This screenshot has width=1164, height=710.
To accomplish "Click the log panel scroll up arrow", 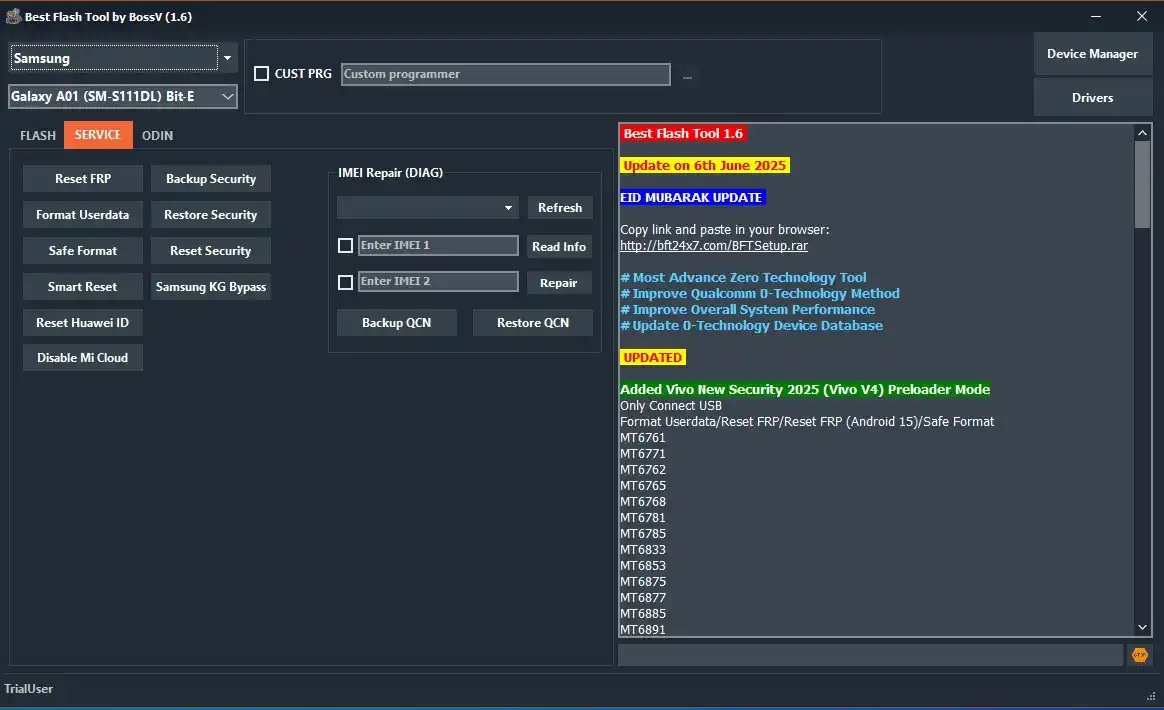I will tap(1142, 133).
